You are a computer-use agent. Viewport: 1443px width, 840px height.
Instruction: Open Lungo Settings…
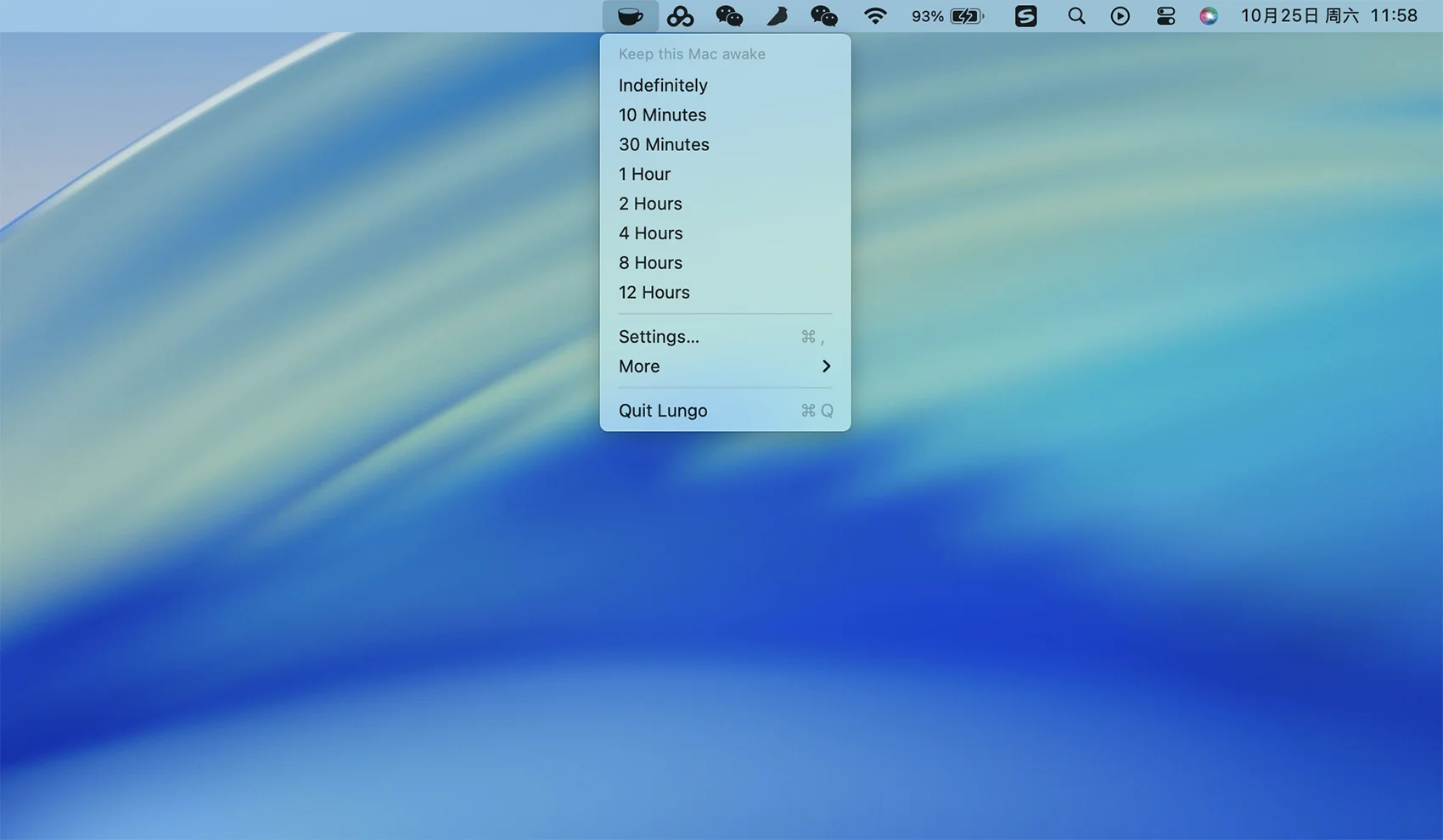[x=659, y=337]
